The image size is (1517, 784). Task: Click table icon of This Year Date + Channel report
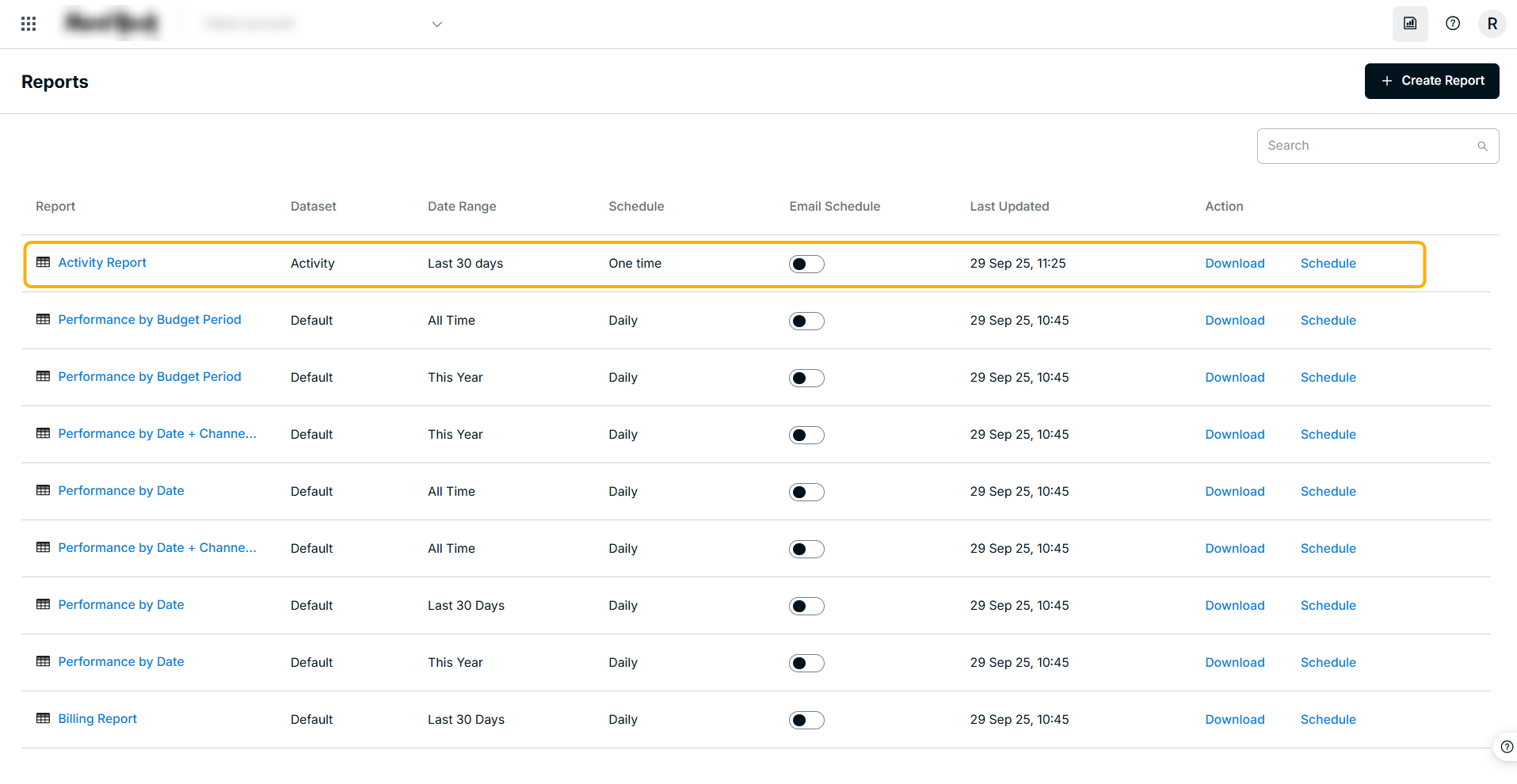pyautogui.click(x=44, y=433)
